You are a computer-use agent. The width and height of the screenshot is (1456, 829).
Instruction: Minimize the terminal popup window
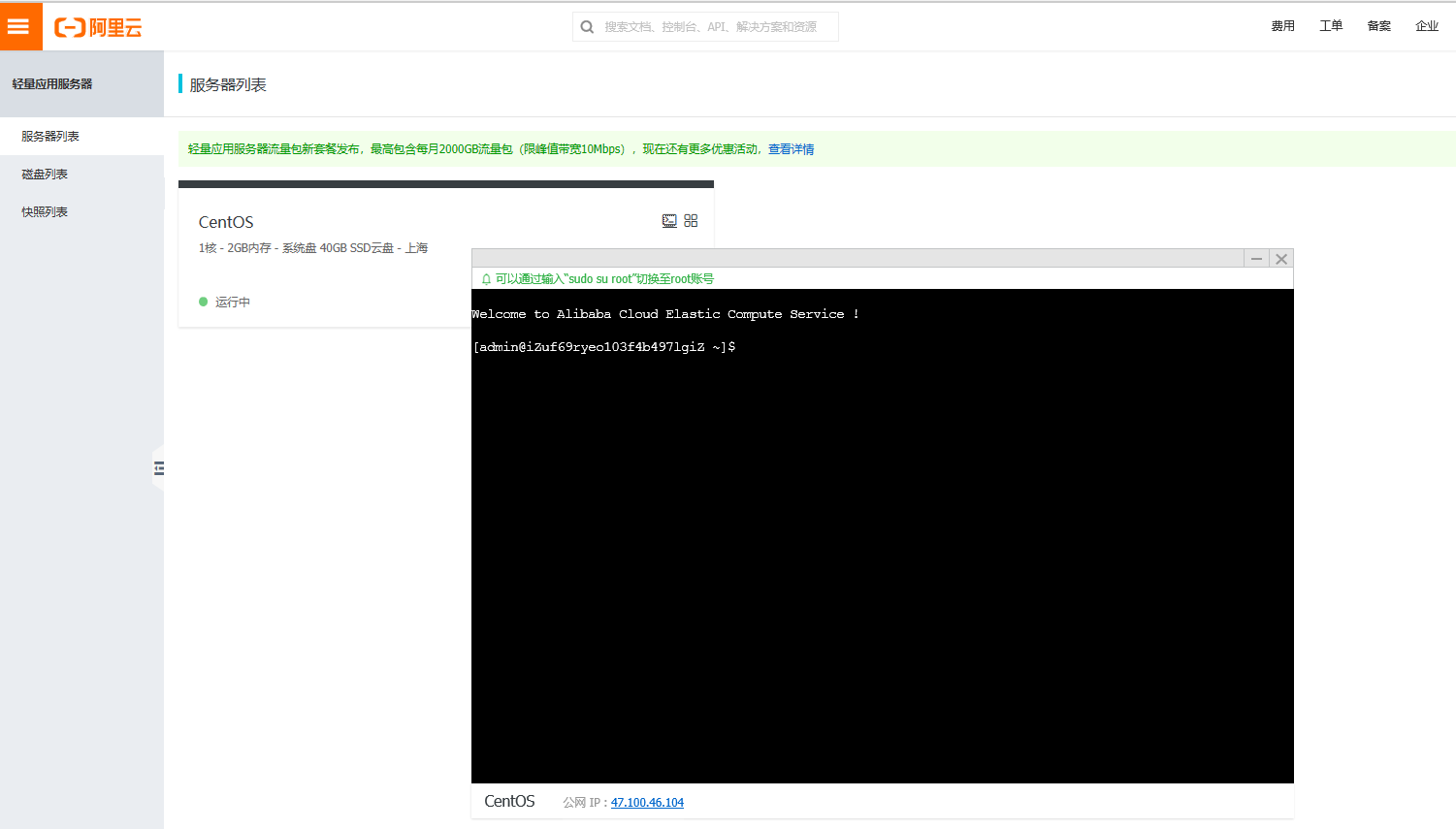(1256, 259)
